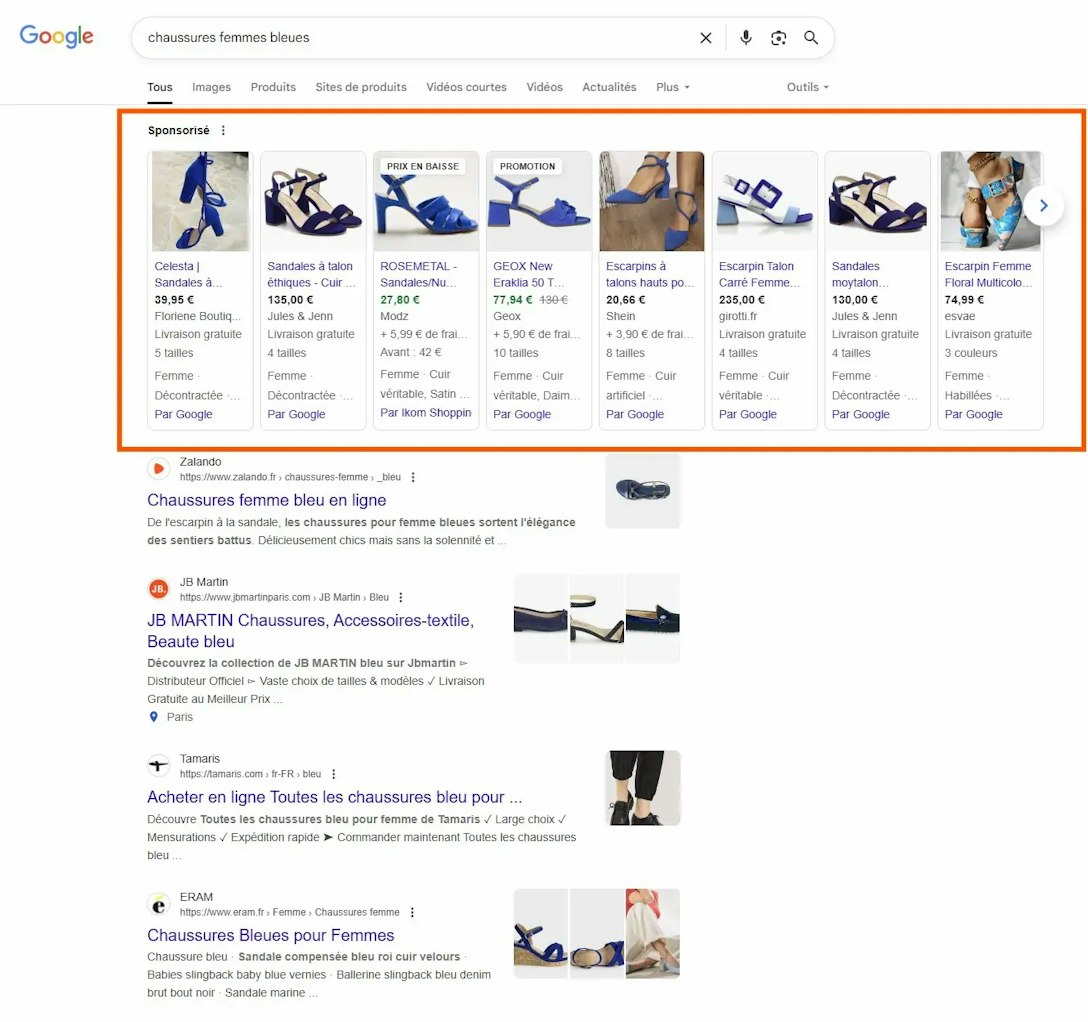Open three-dot menu beside the ERAM URL

pyautogui.click(x=412, y=912)
